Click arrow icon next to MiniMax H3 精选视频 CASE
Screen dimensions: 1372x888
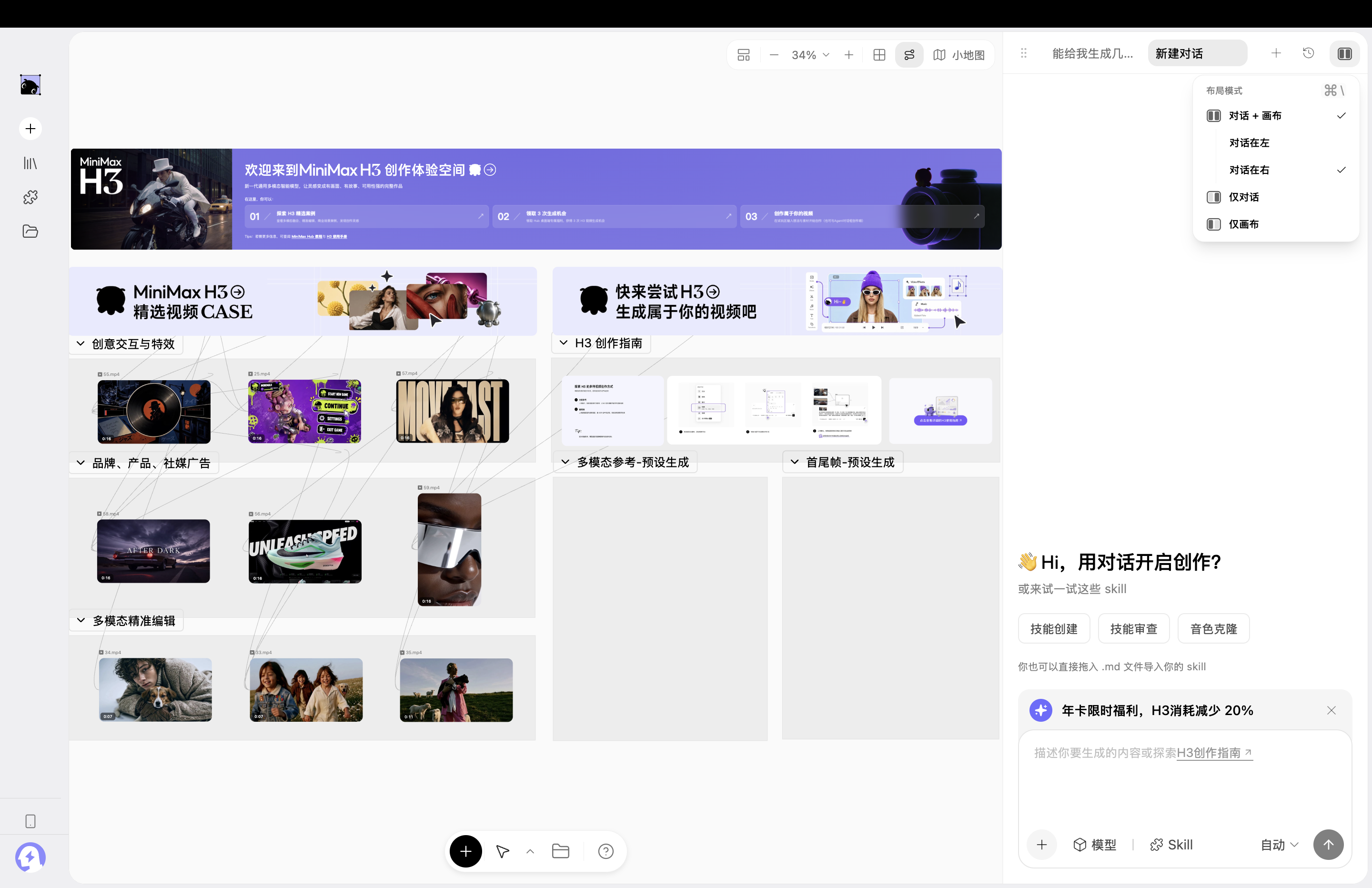238,292
